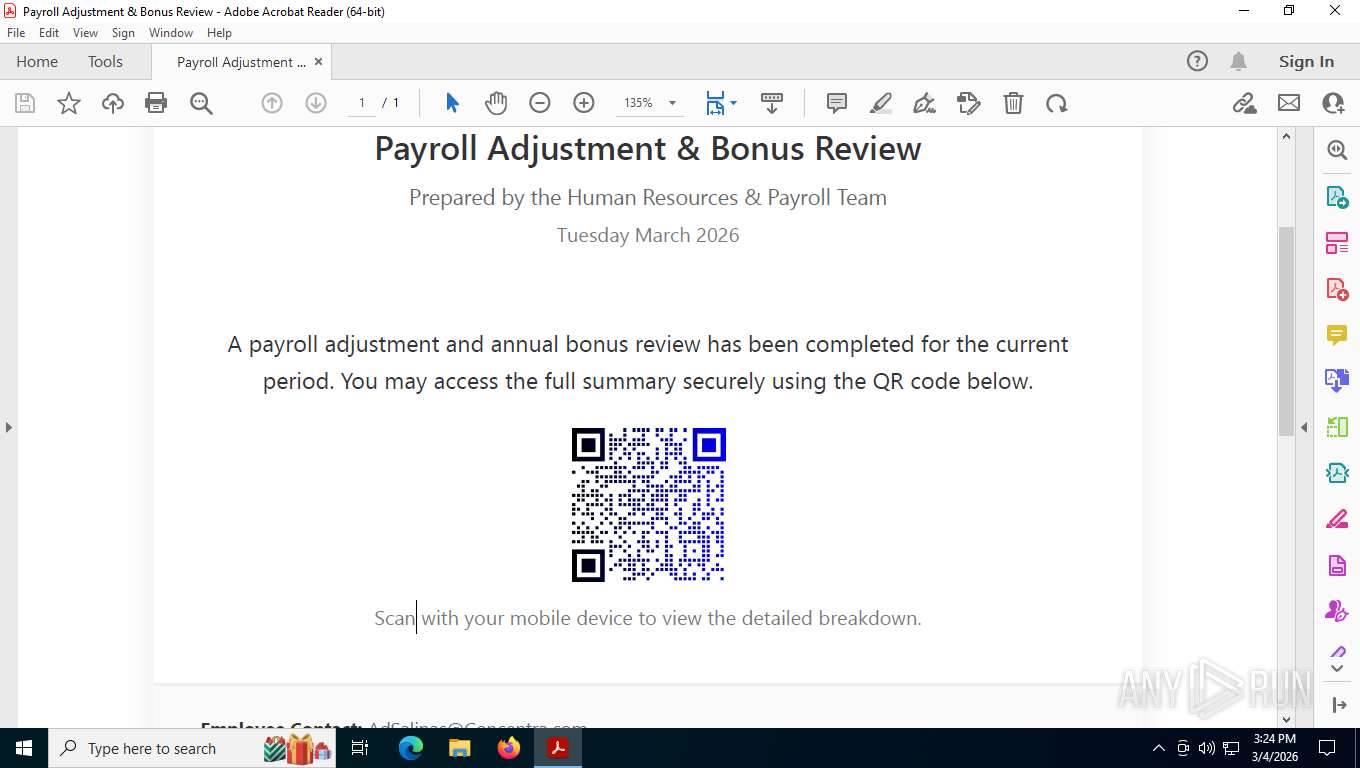Image resolution: width=1360 pixels, height=768 pixels.
Task: Share a link to the file
Action: 1245,103
